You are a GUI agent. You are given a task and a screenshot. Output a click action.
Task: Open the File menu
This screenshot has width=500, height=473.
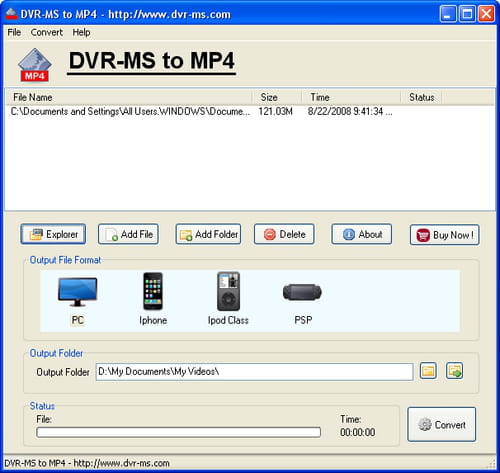click(x=14, y=32)
